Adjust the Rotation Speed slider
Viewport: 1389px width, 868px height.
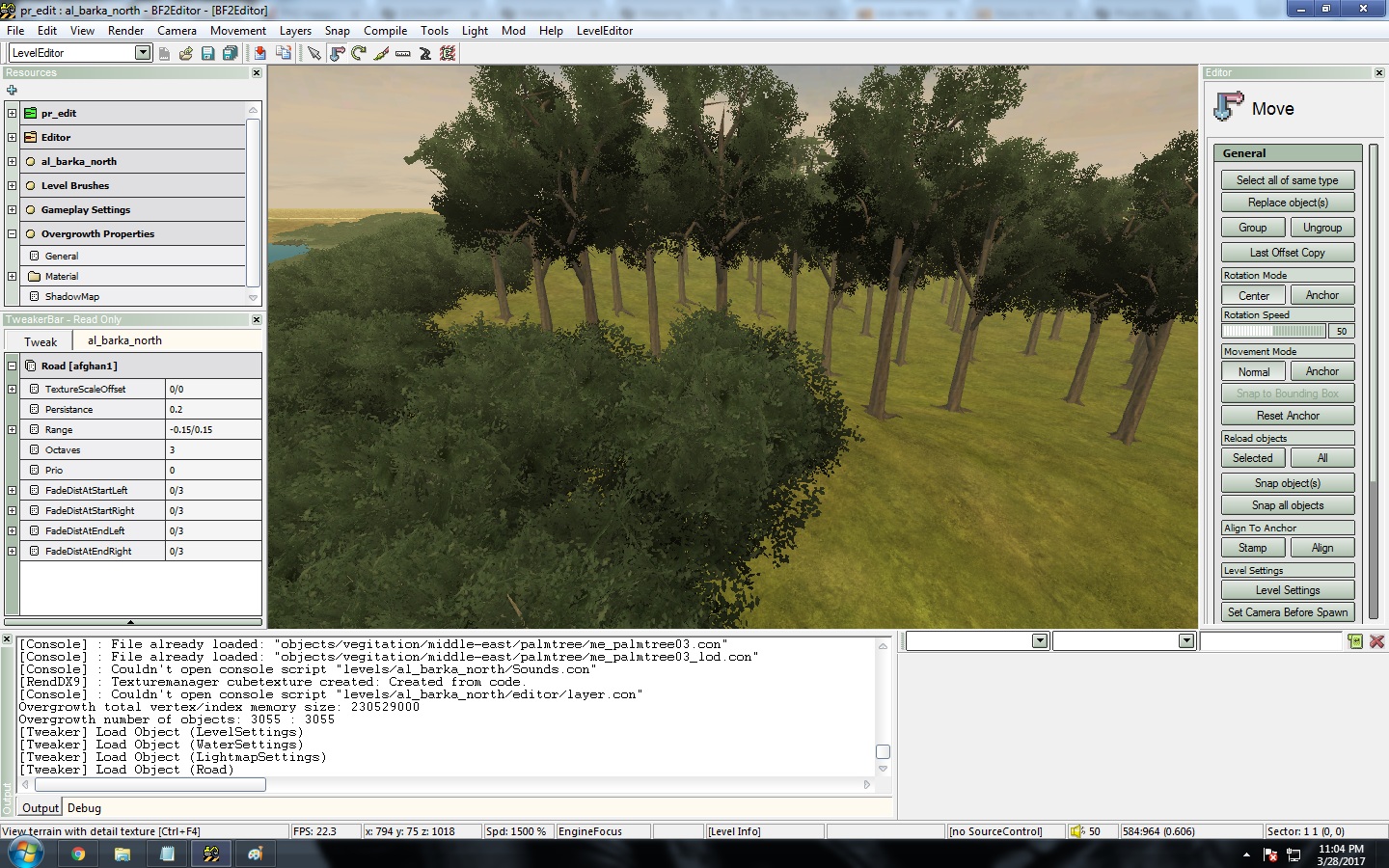pos(1273,331)
